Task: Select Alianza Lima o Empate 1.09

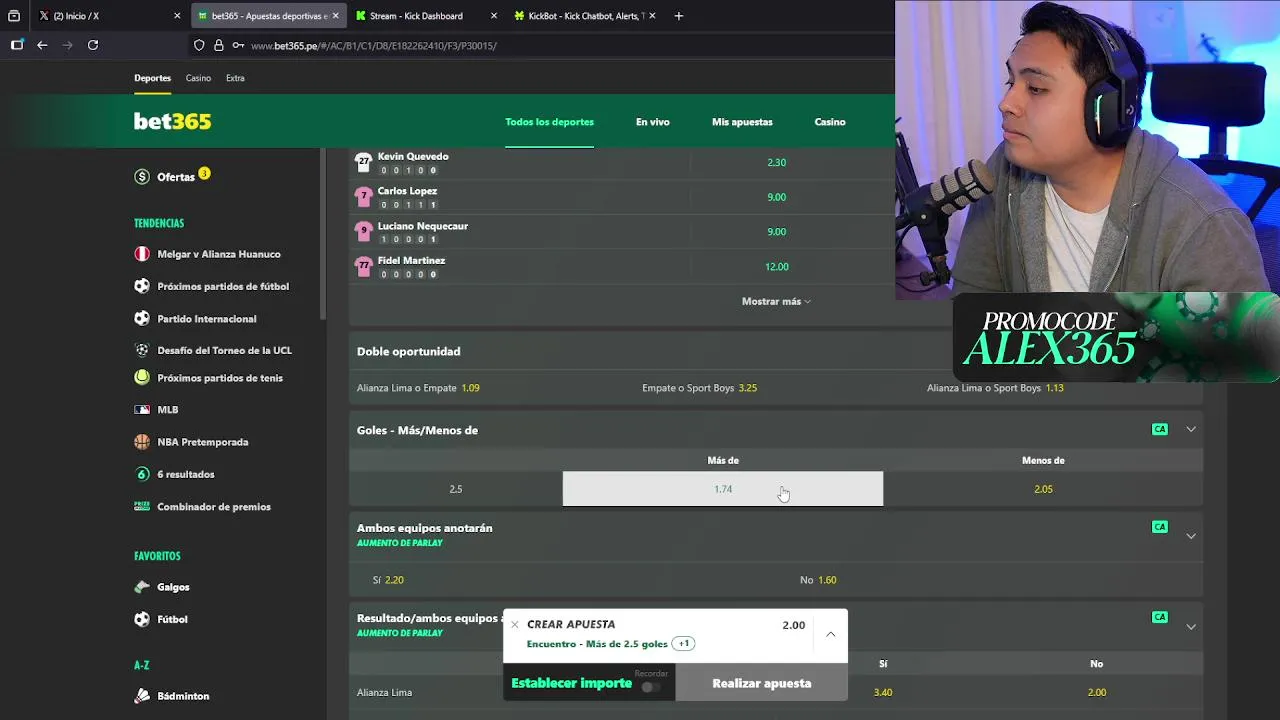Action: (x=418, y=388)
